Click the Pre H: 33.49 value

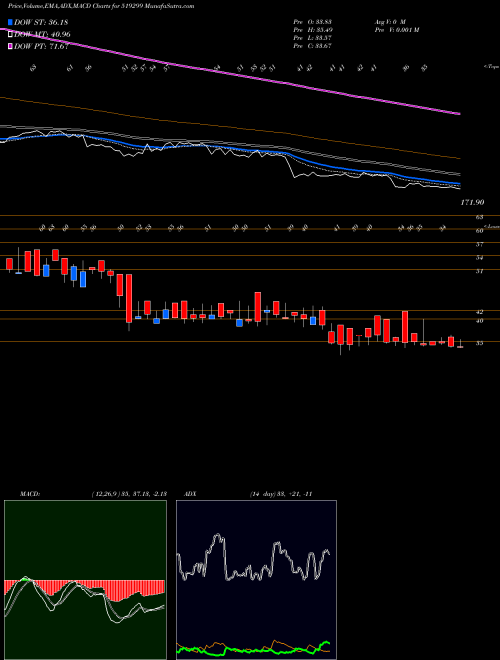(312, 29)
